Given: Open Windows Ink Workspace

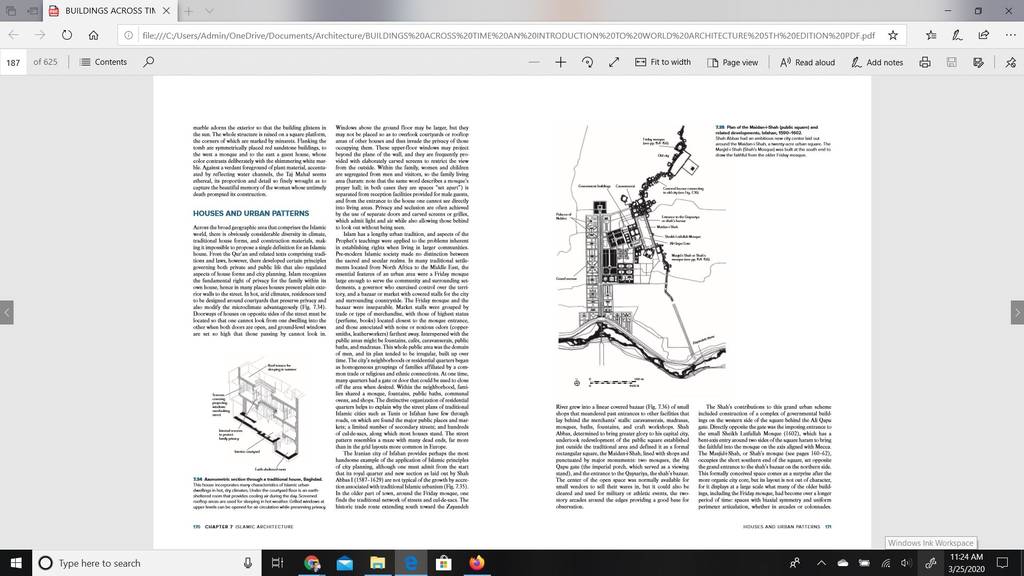Looking at the screenshot, I should [931, 563].
